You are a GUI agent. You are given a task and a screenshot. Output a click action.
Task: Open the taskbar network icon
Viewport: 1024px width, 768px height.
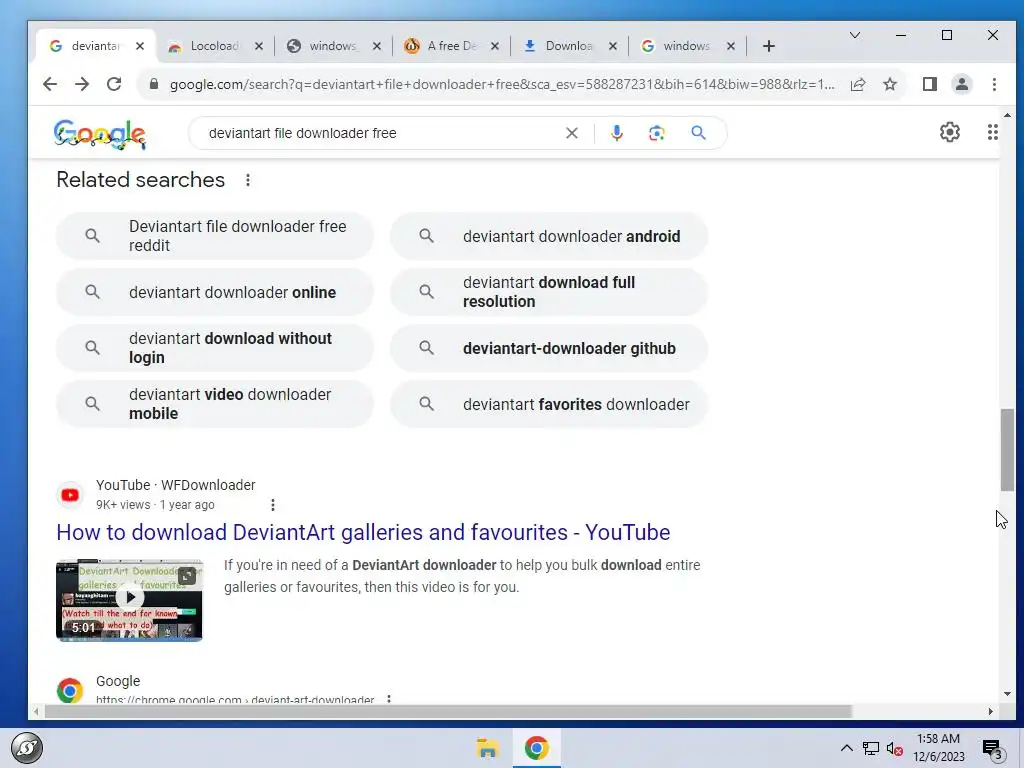coord(871,748)
